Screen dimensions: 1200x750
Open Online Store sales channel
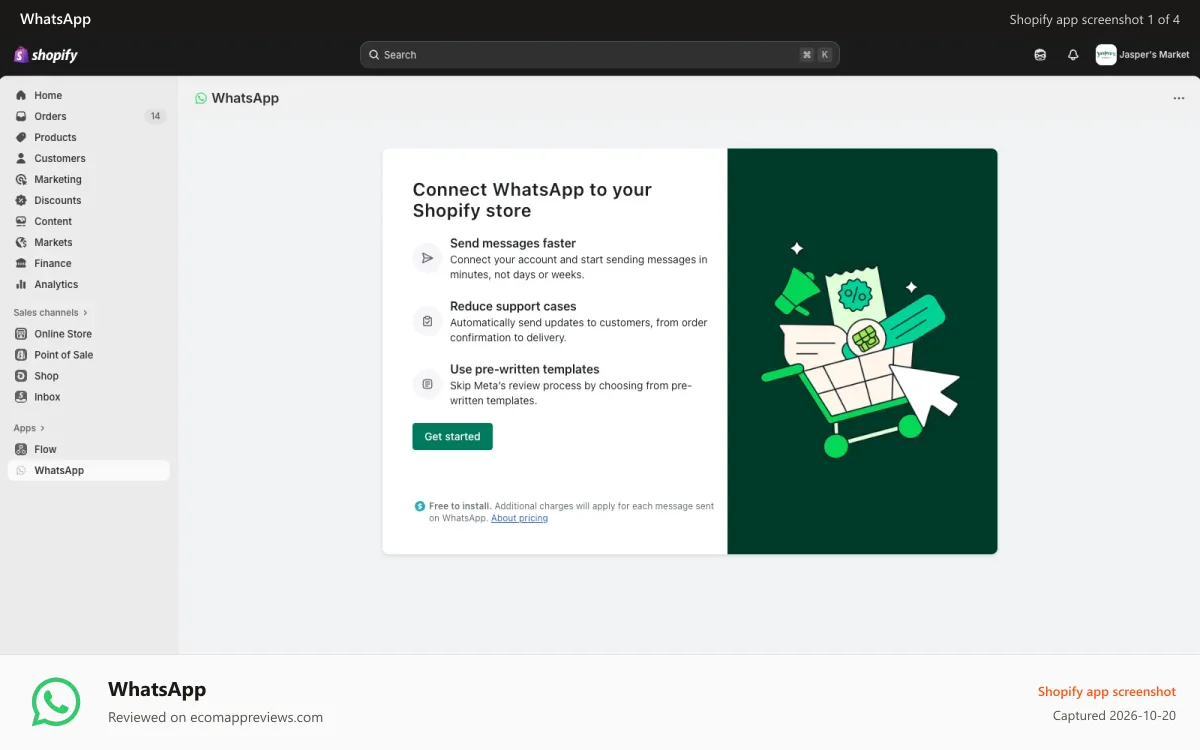pyautogui.click(x=63, y=334)
